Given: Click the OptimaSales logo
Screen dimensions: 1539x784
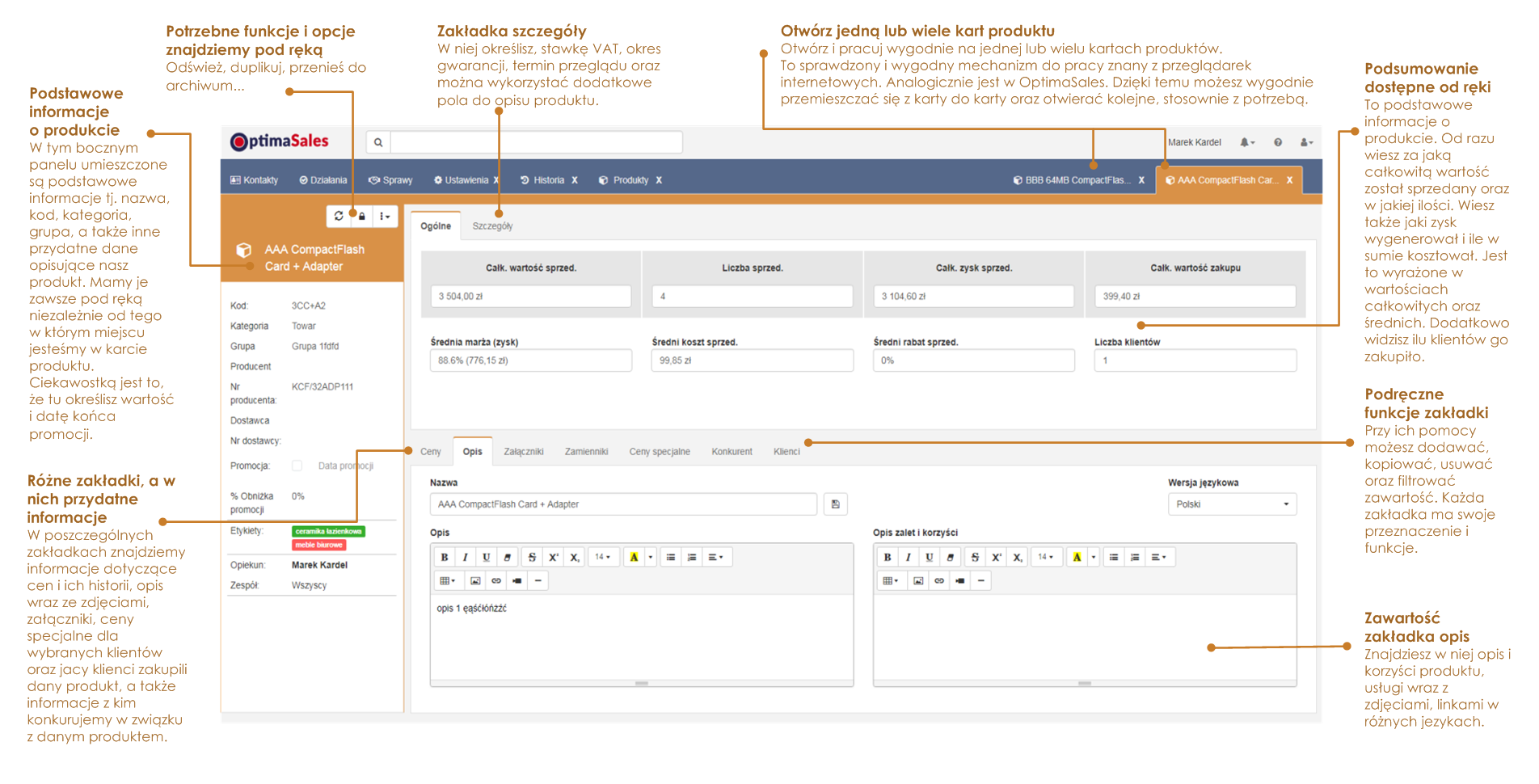Looking at the screenshot, I should pos(280,141).
